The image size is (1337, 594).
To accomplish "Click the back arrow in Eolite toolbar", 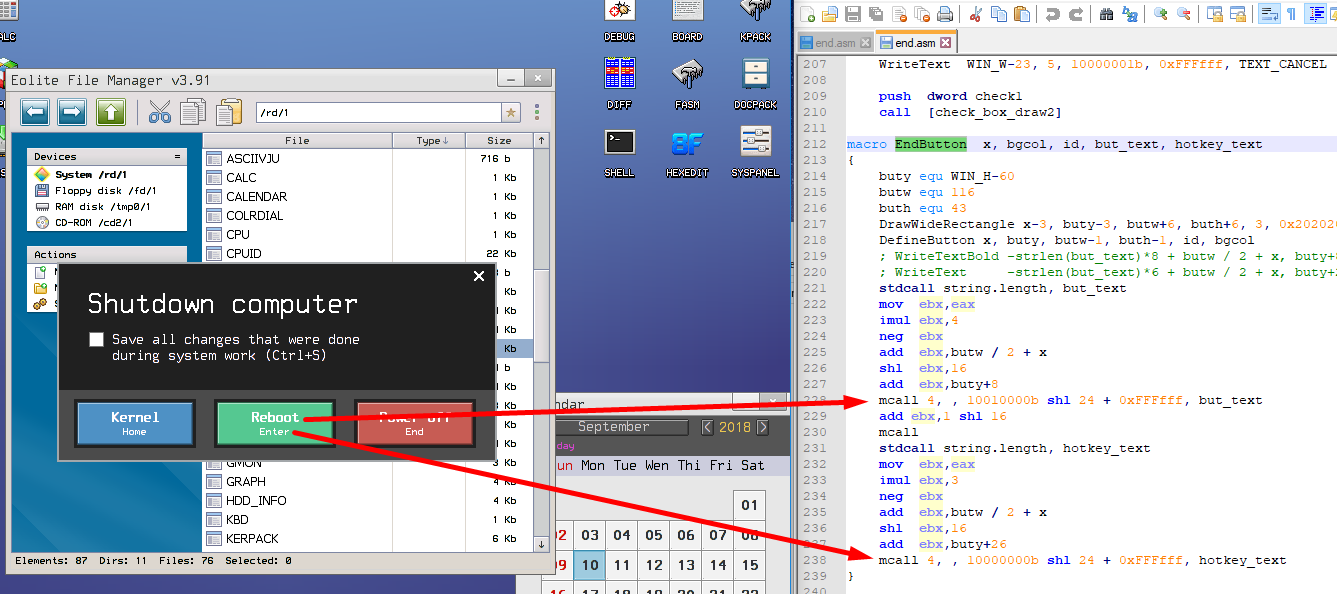I will pyautogui.click(x=35, y=111).
